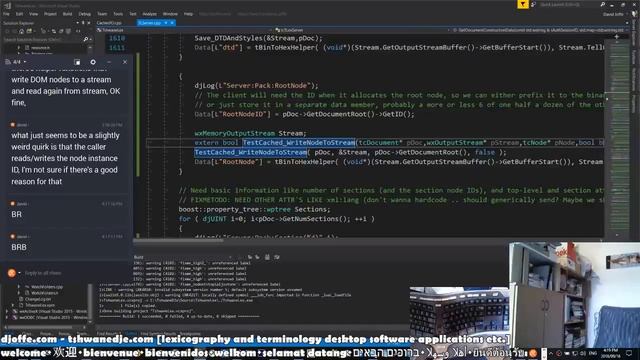Click the chat pop-out window icon
This screenshot has width=640, height=360.
[77, 62]
